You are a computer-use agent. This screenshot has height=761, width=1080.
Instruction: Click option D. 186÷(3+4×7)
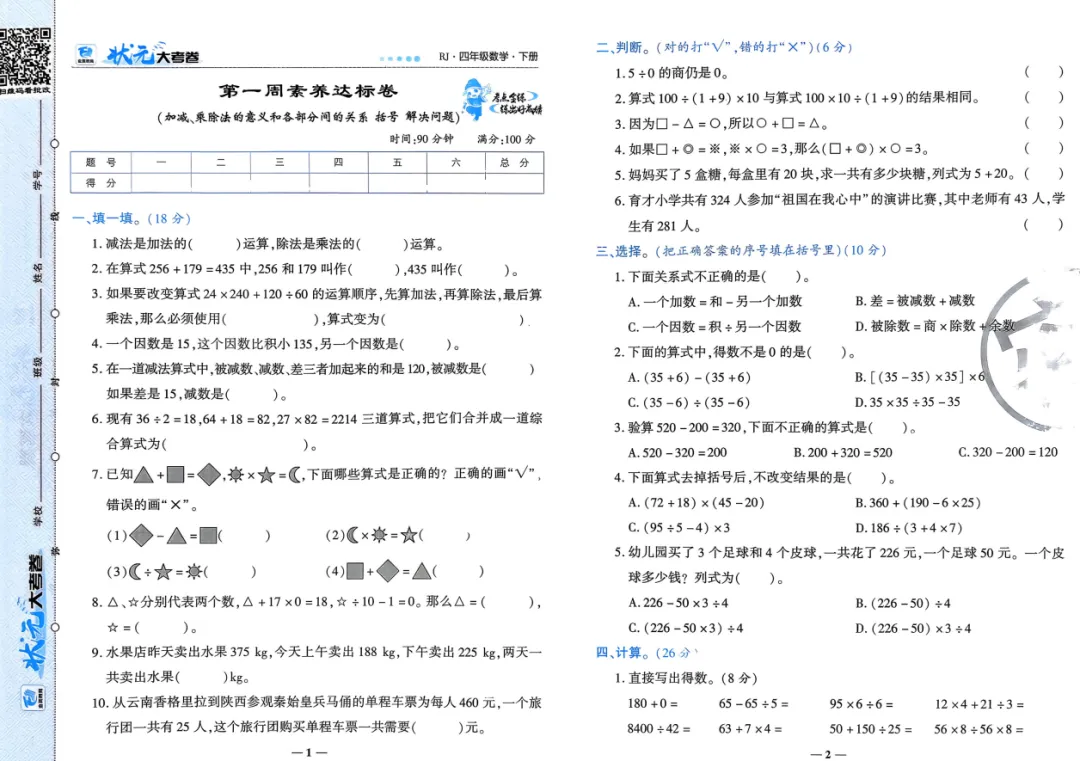908,528
